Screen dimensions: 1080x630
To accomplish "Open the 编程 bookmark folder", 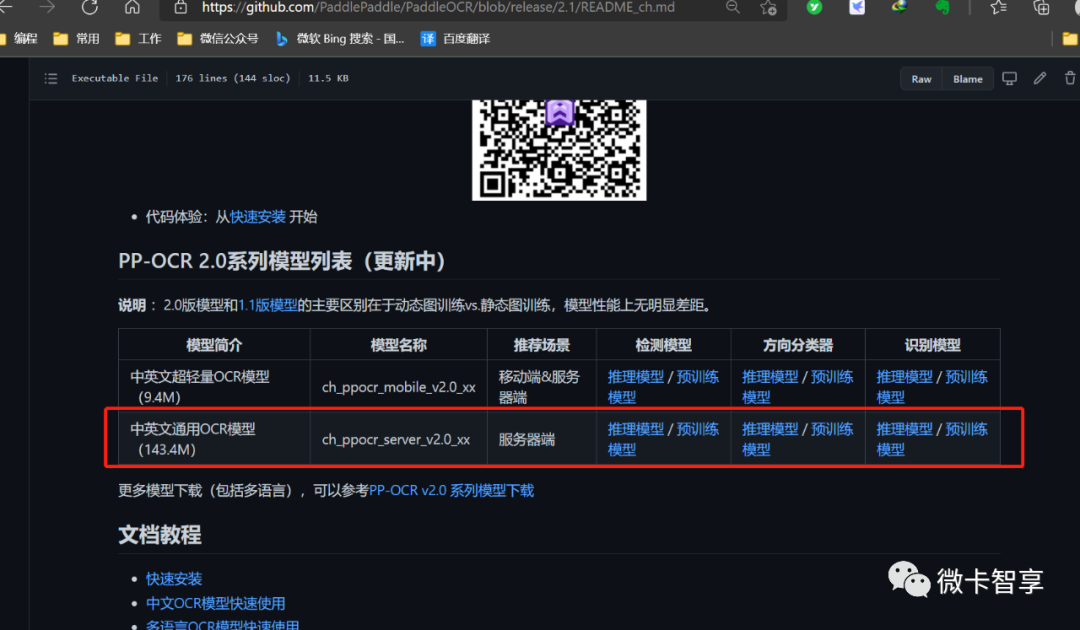I will pos(19,39).
